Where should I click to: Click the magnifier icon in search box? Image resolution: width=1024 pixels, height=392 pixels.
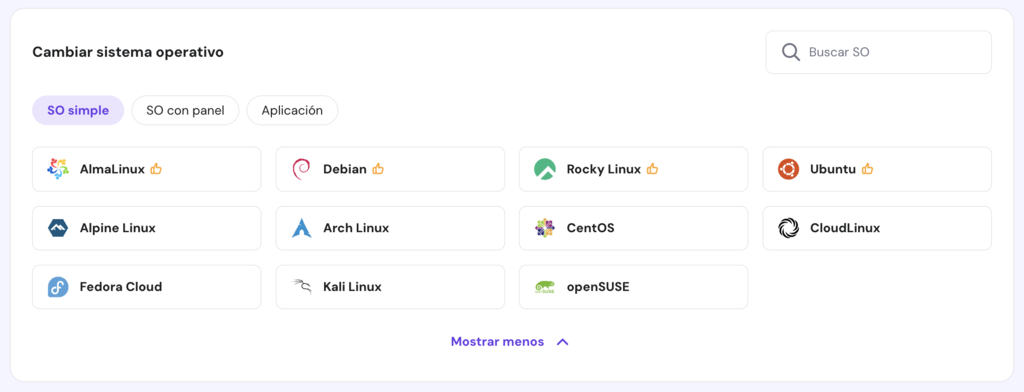[791, 52]
